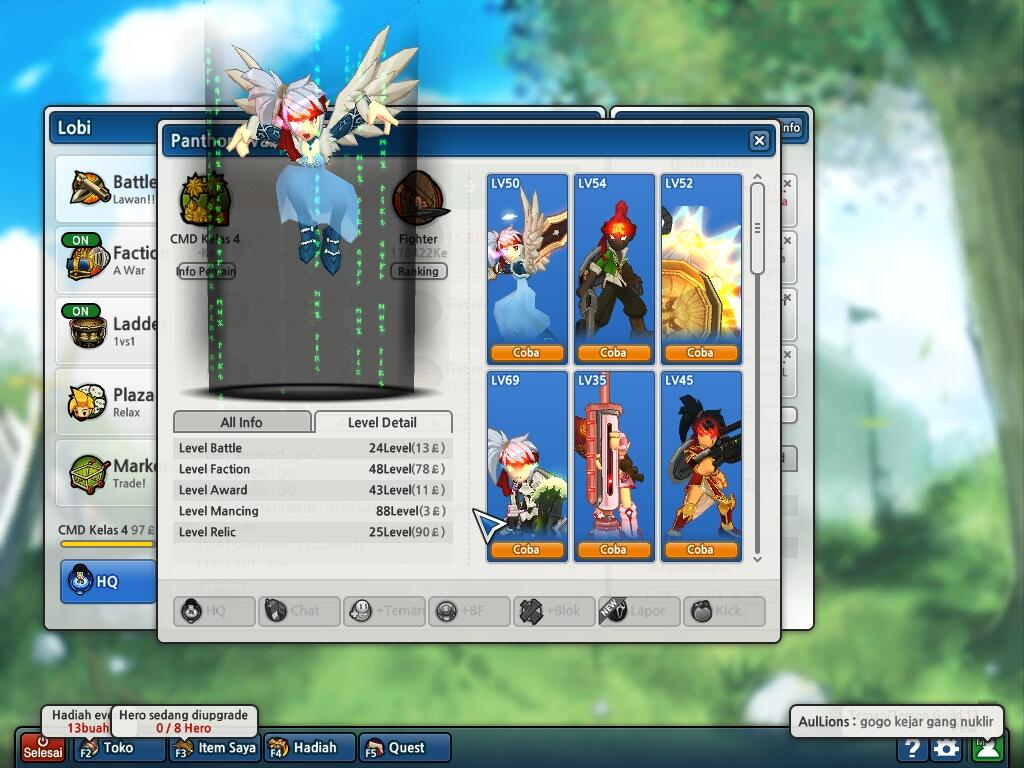The image size is (1024, 768).
Task: Click the Chat action icon
Action: click(x=275, y=611)
